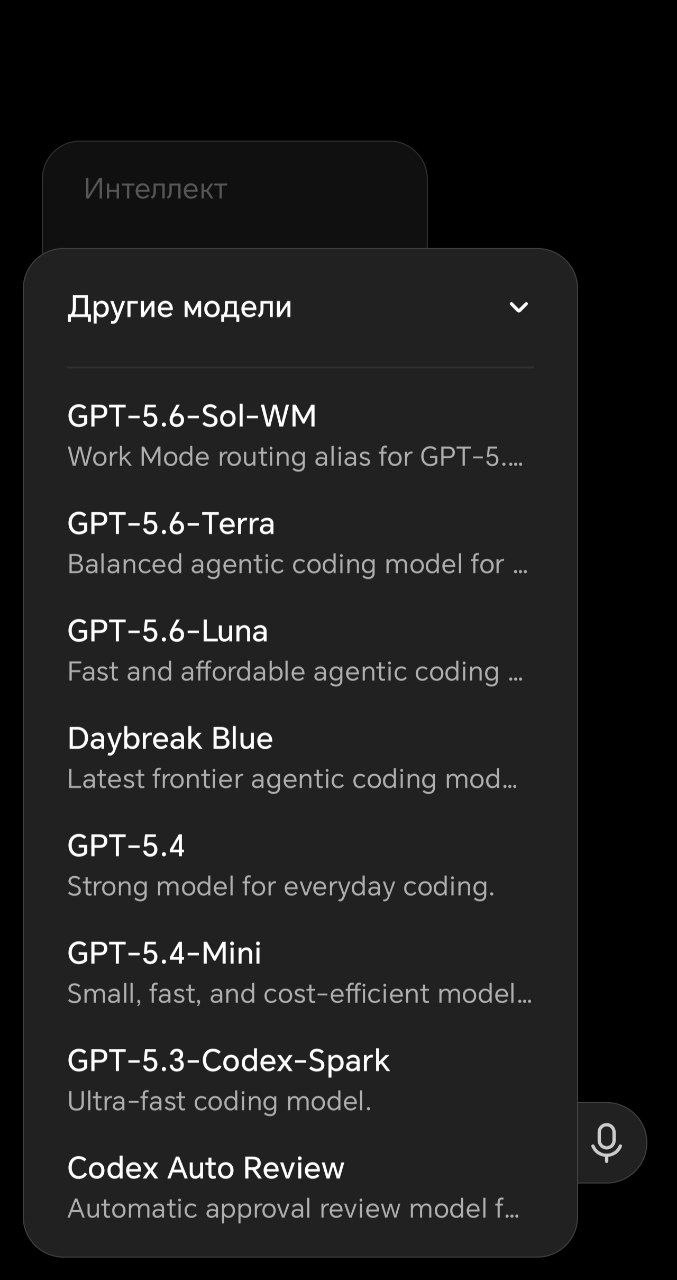Choose GPT-5.6-Terra from the list

[300, 543]
